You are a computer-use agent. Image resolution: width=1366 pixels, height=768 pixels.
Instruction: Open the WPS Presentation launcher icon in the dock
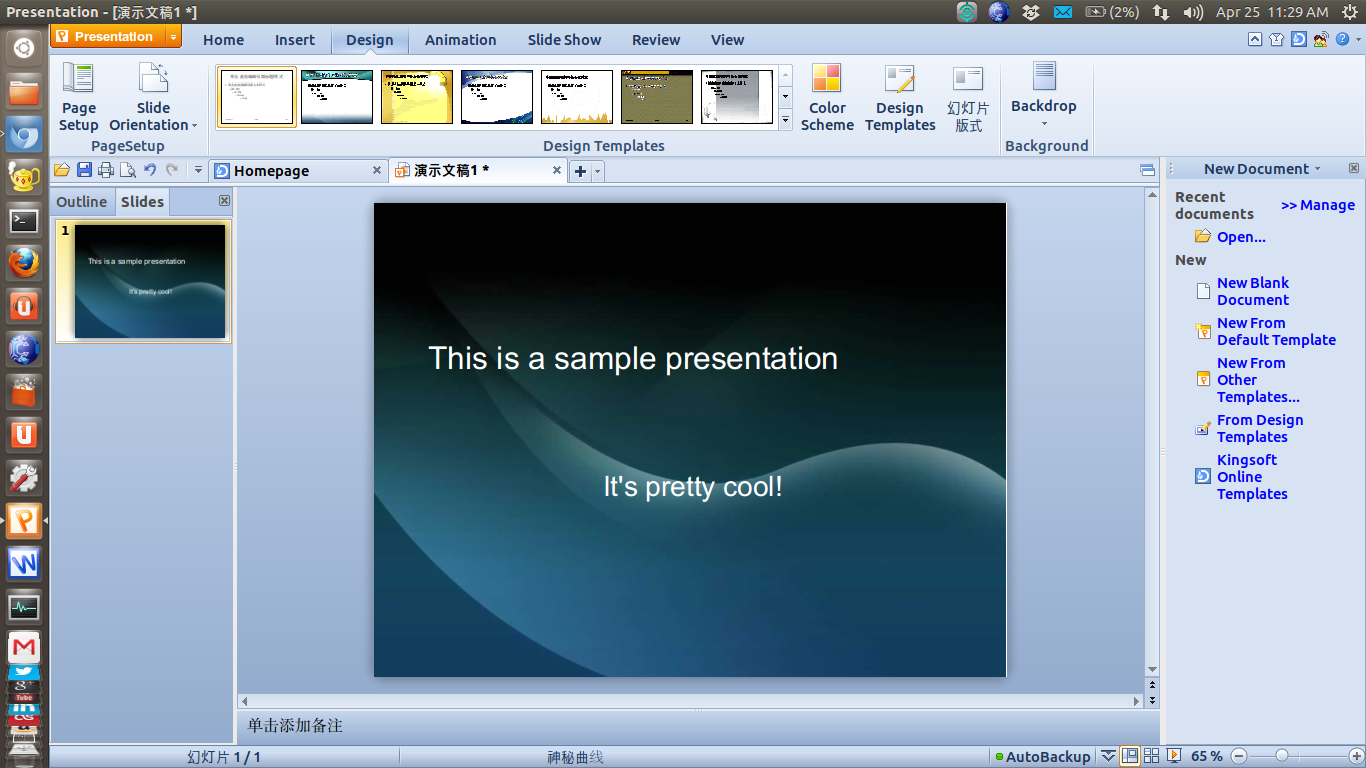point(23,521)
